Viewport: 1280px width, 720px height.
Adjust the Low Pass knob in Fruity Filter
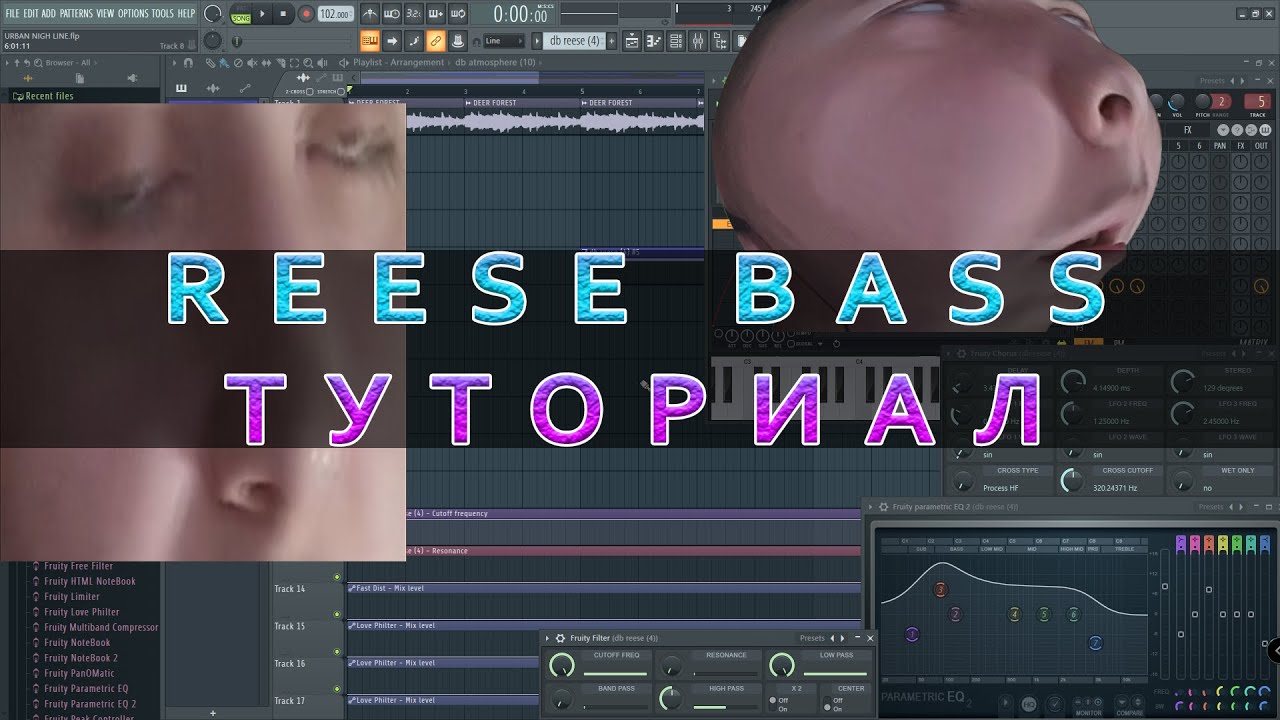pyautogui.click(x=782, y=665)
